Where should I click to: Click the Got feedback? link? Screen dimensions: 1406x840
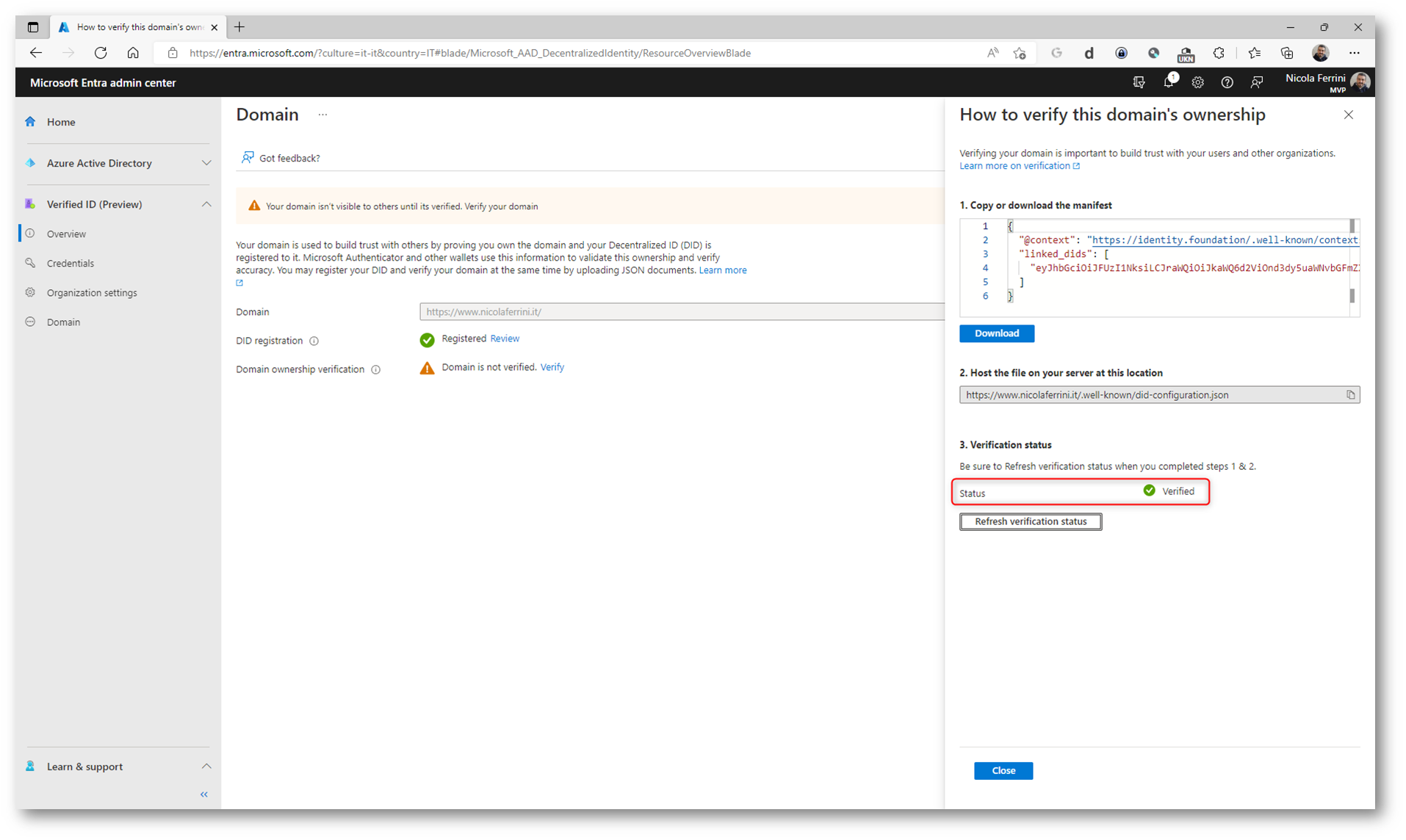coord(281,158)
